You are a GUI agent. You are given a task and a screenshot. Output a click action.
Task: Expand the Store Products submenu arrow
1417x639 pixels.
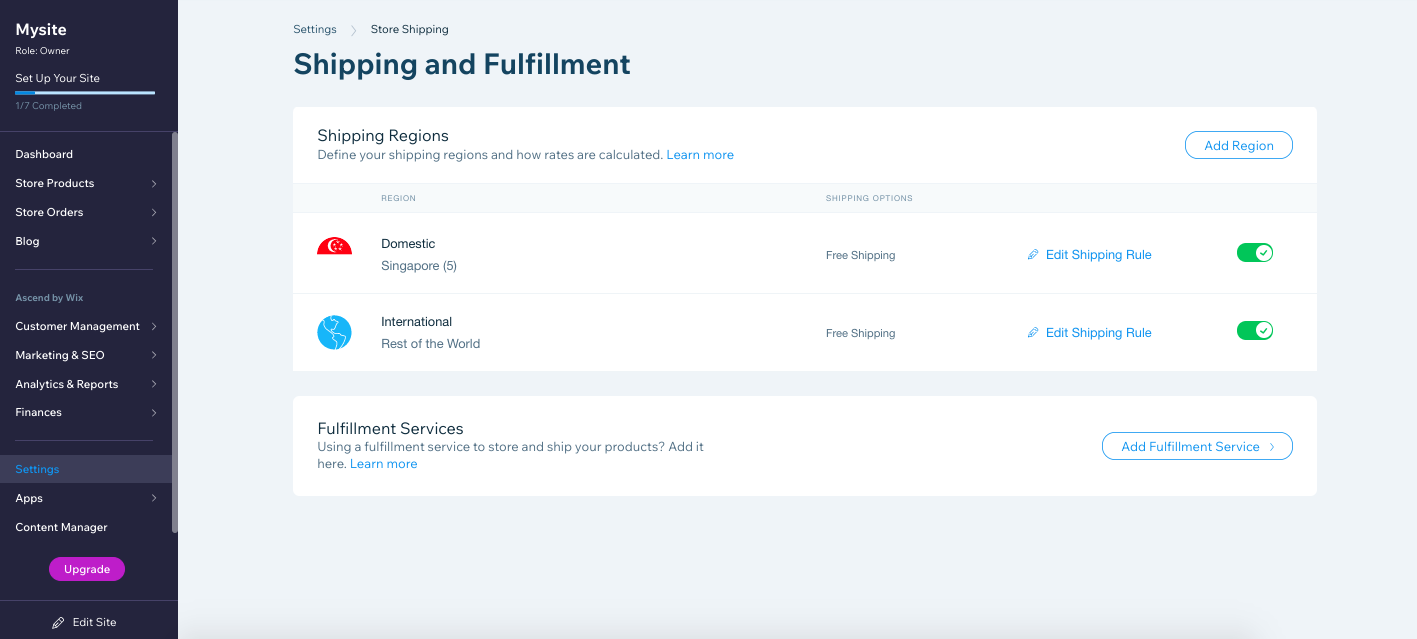click(154, 184)
